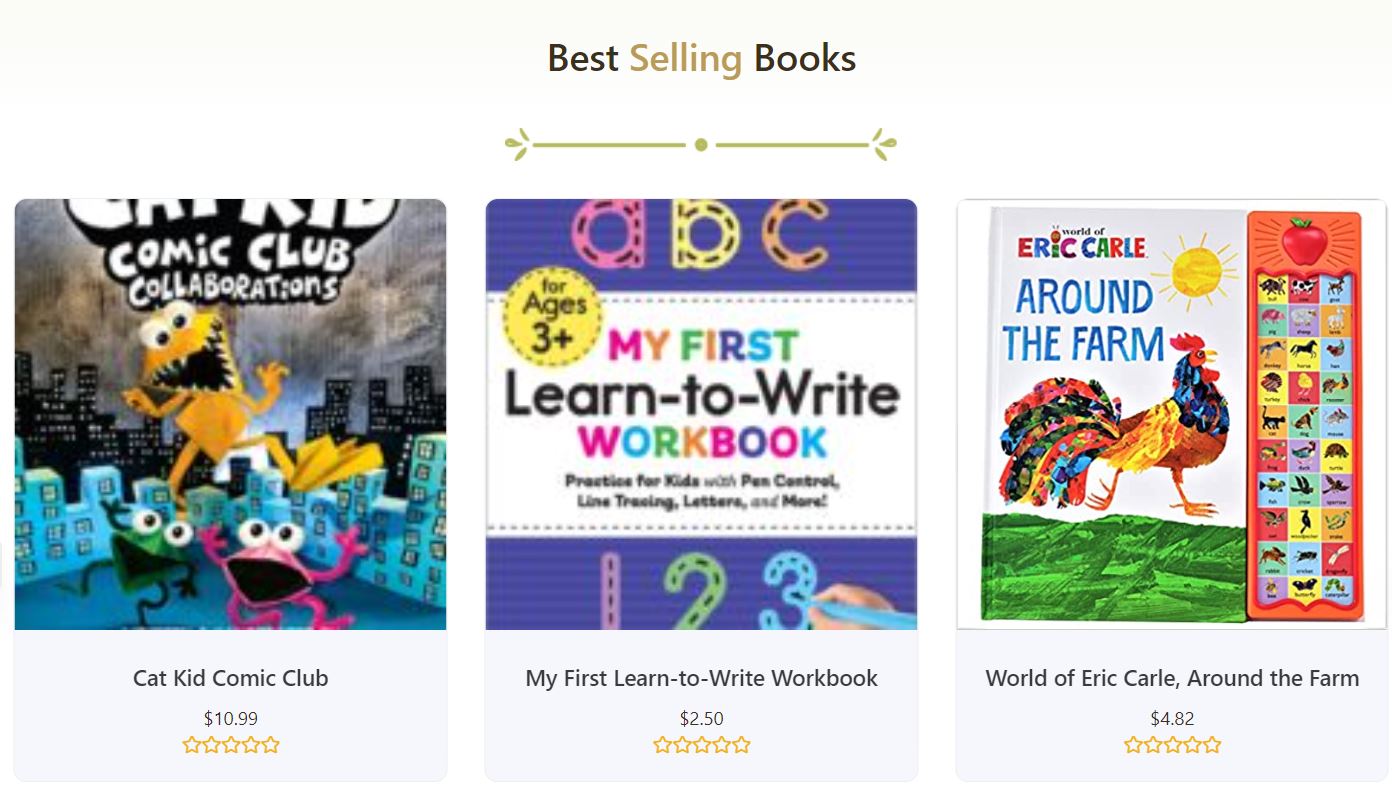Open the Around the Farm book cover

[1172, 414]
